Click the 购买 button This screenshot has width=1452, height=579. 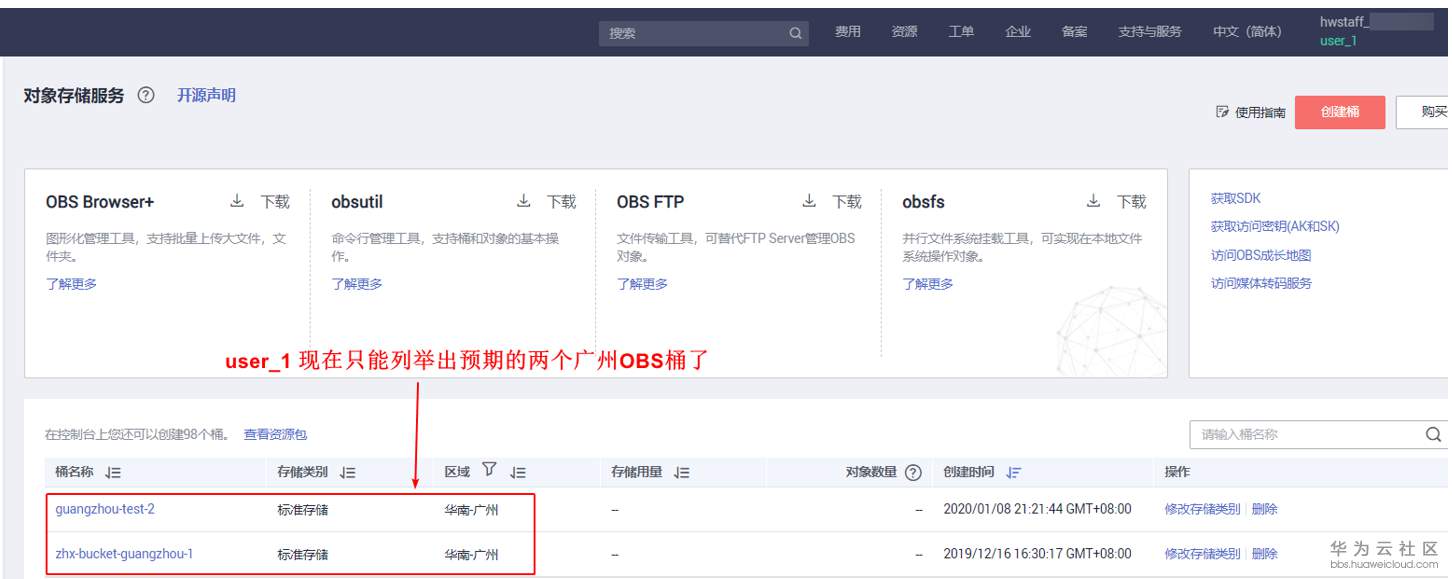(x=1424, y=113)
